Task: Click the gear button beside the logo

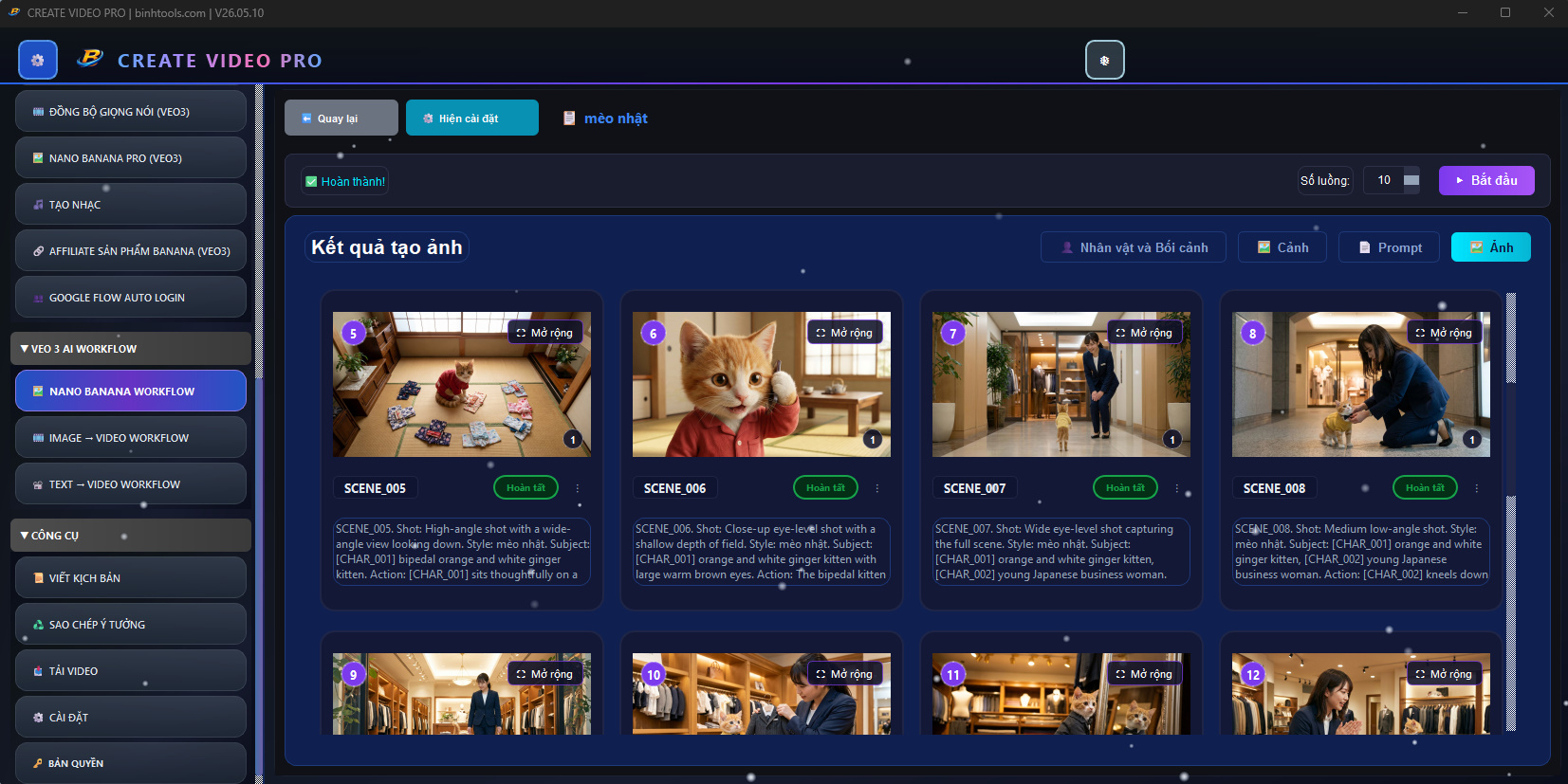Action: 38,60
